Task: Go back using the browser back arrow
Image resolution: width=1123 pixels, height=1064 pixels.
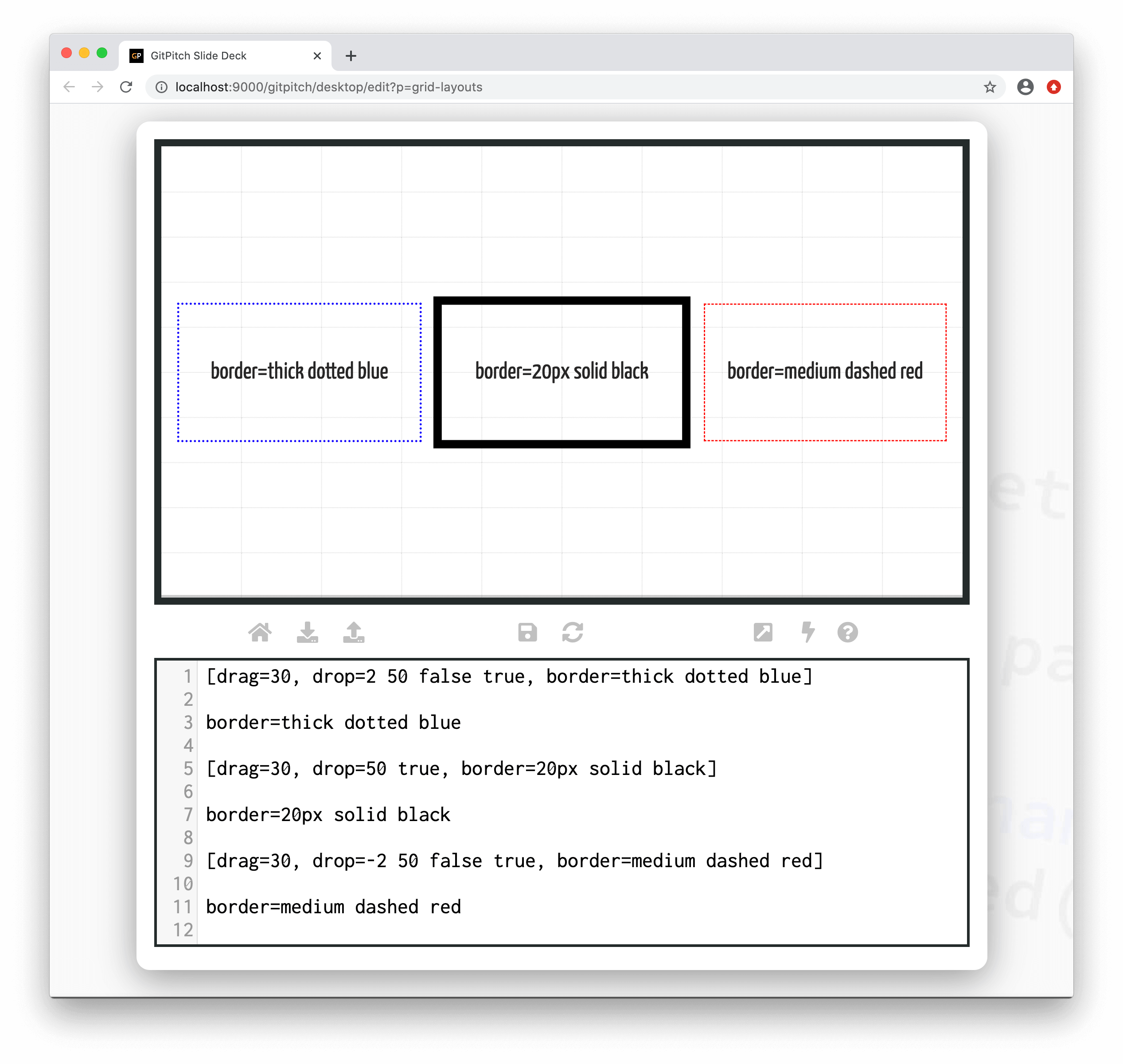Action: click(x=69, y=87)
